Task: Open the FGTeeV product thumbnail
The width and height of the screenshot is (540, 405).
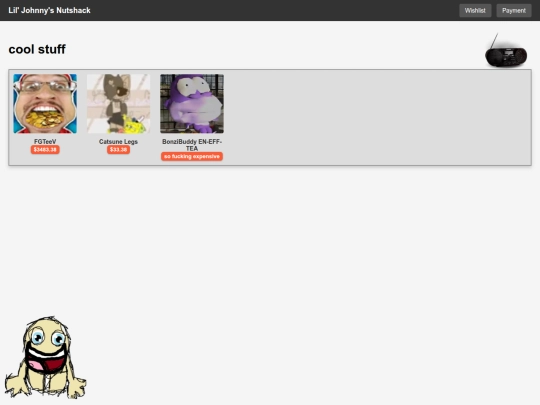Action: coord(45,104)
